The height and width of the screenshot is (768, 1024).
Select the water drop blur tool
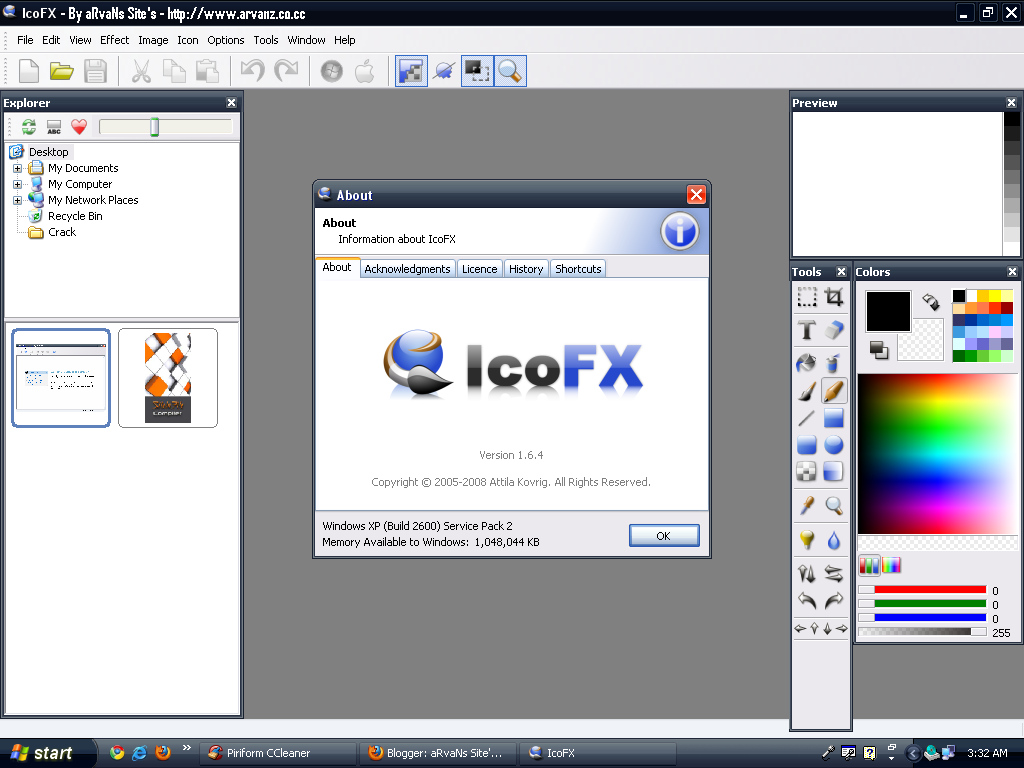[834, 539]
